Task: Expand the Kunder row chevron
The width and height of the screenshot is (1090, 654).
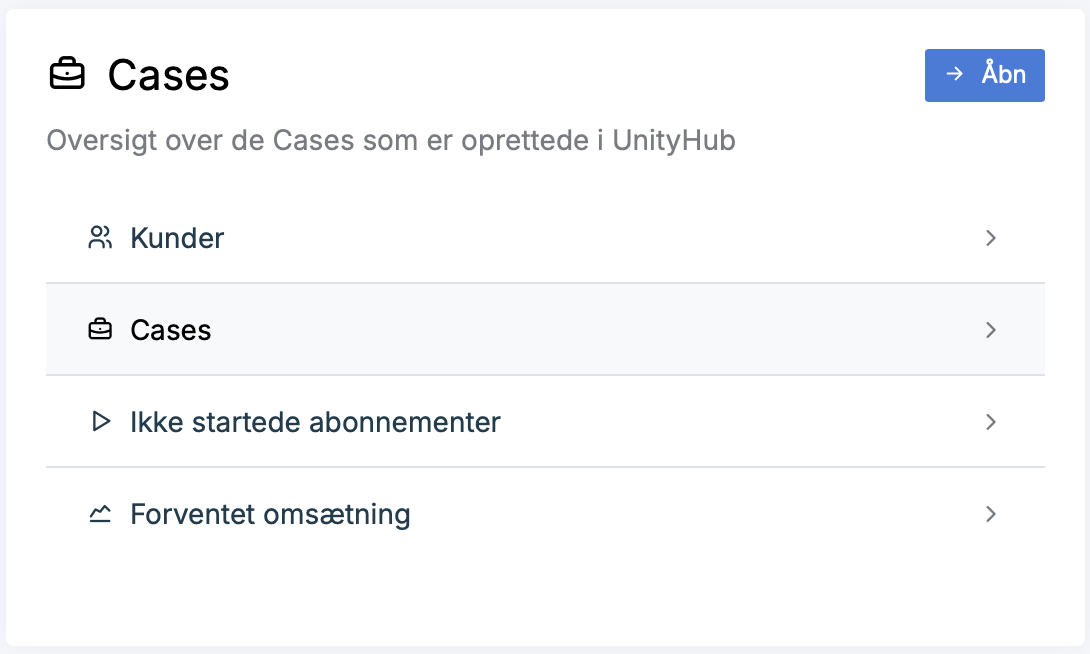Action: (991, 238)
